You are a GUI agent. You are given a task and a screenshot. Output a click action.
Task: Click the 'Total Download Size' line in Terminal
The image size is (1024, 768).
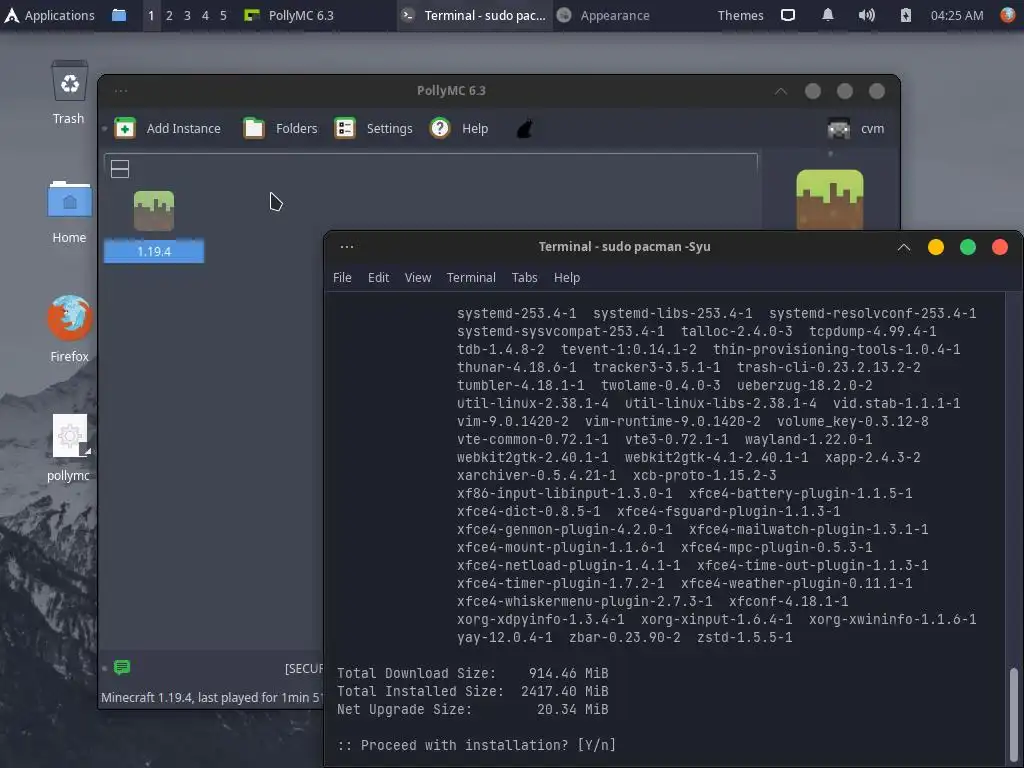tap(472, 673)
